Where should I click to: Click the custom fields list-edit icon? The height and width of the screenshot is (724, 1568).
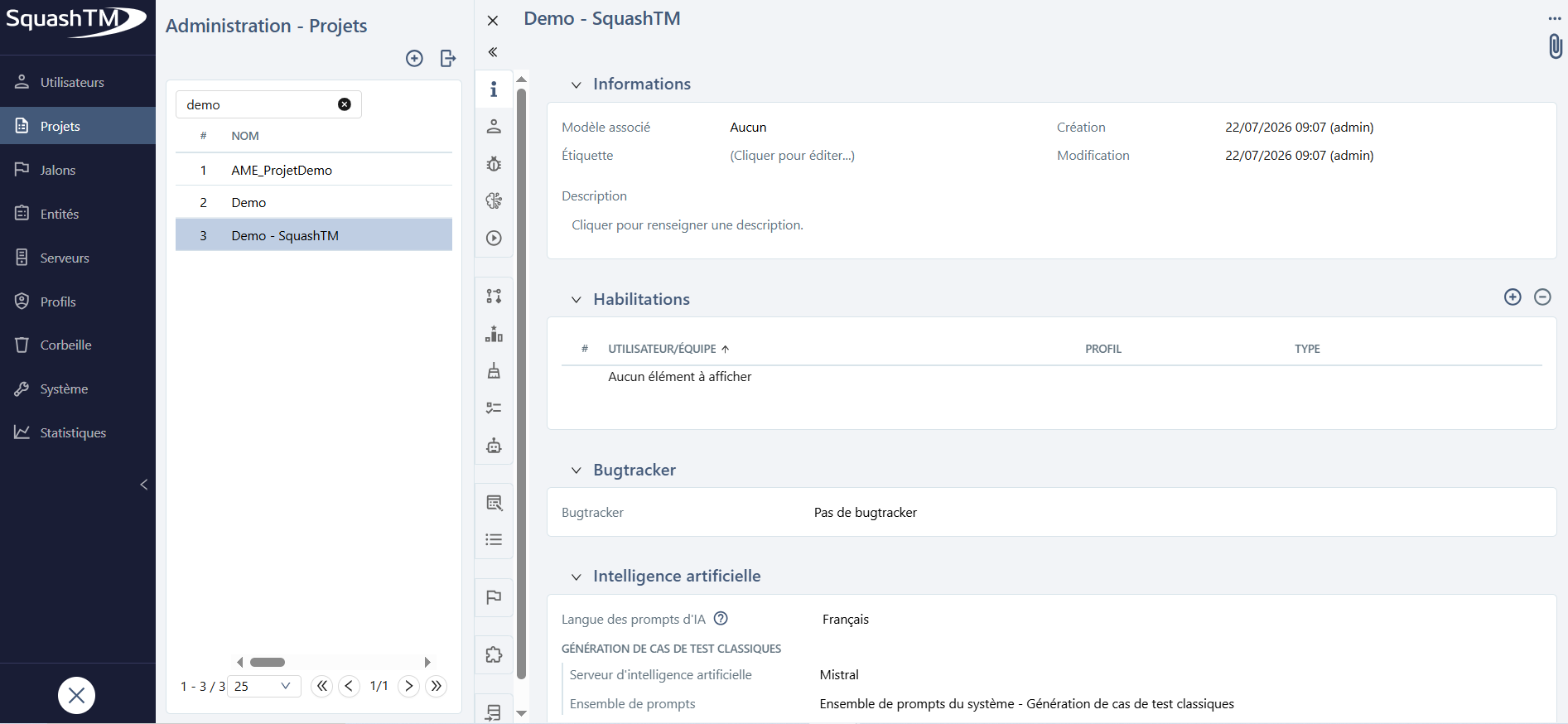pos(494,503)
